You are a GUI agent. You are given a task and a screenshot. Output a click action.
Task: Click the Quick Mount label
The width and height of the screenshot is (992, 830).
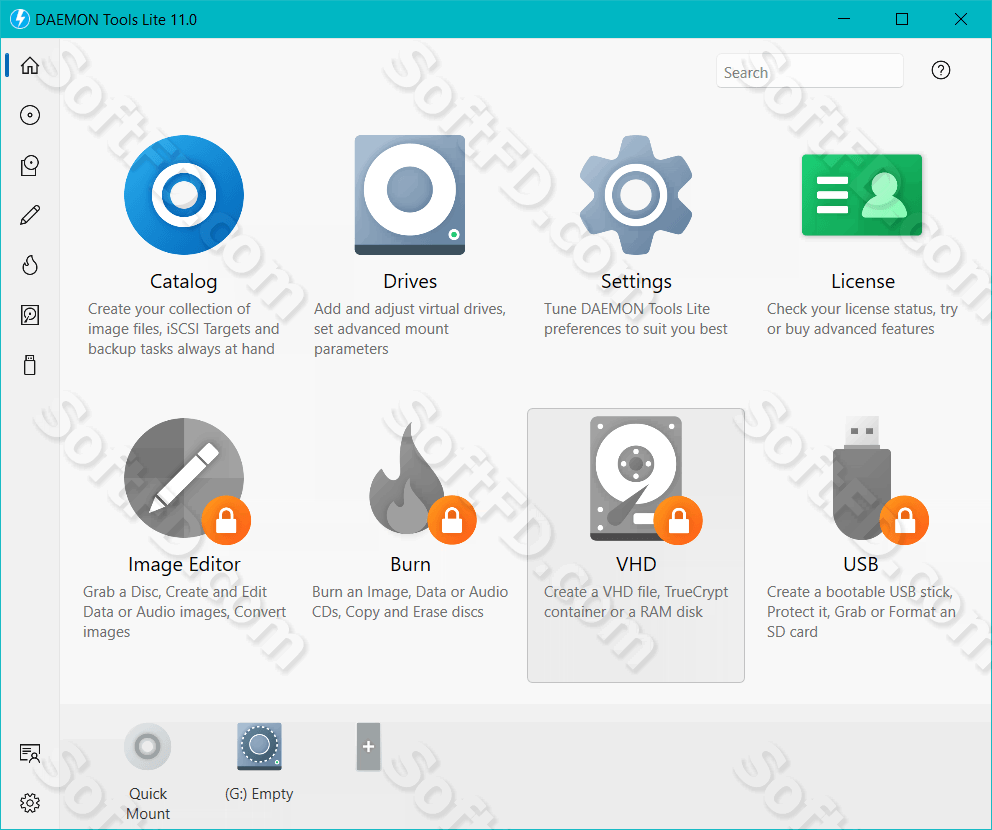pyautogui.click(x=148, y=803)
